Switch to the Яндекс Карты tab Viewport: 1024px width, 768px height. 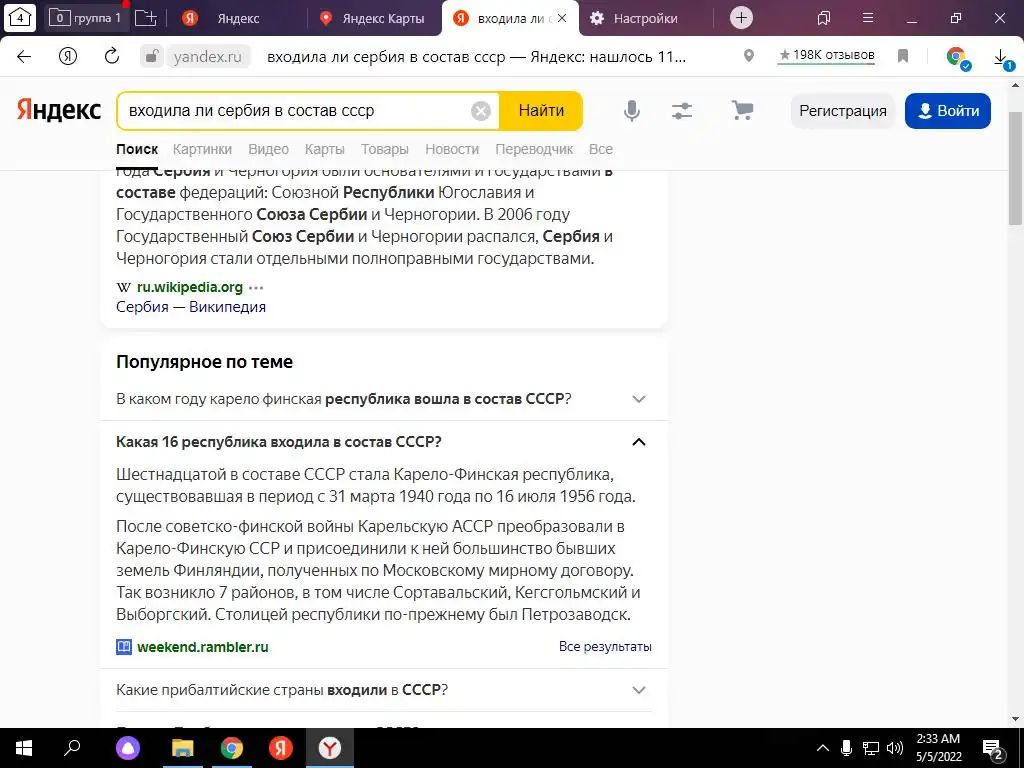tap(372, 18)
